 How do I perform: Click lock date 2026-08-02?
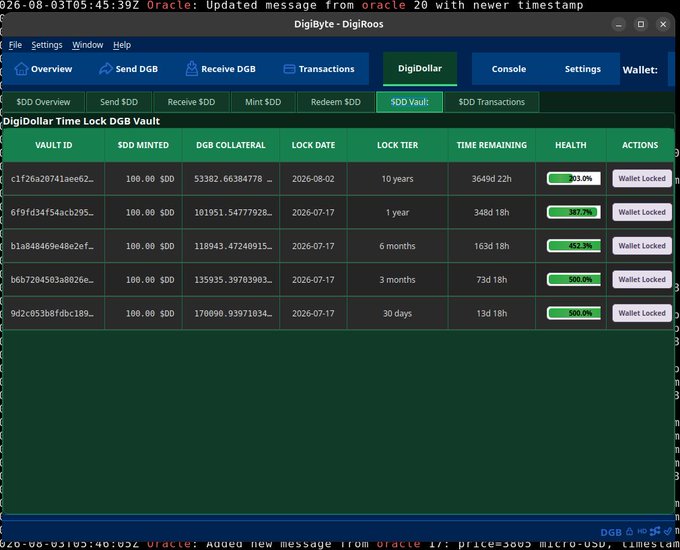coord(313,179)
